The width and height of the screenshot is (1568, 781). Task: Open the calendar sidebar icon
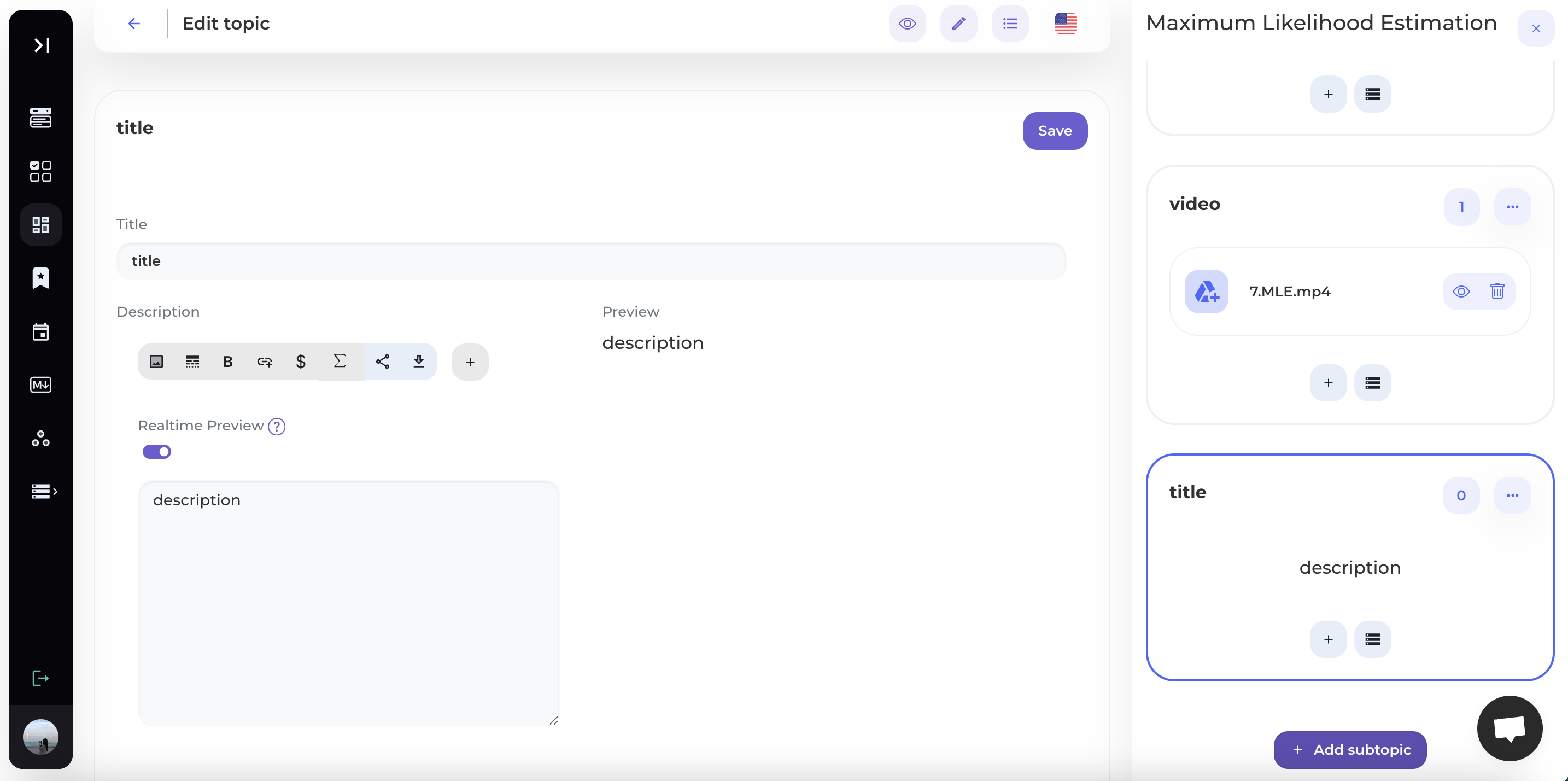(x=41, y=332)
